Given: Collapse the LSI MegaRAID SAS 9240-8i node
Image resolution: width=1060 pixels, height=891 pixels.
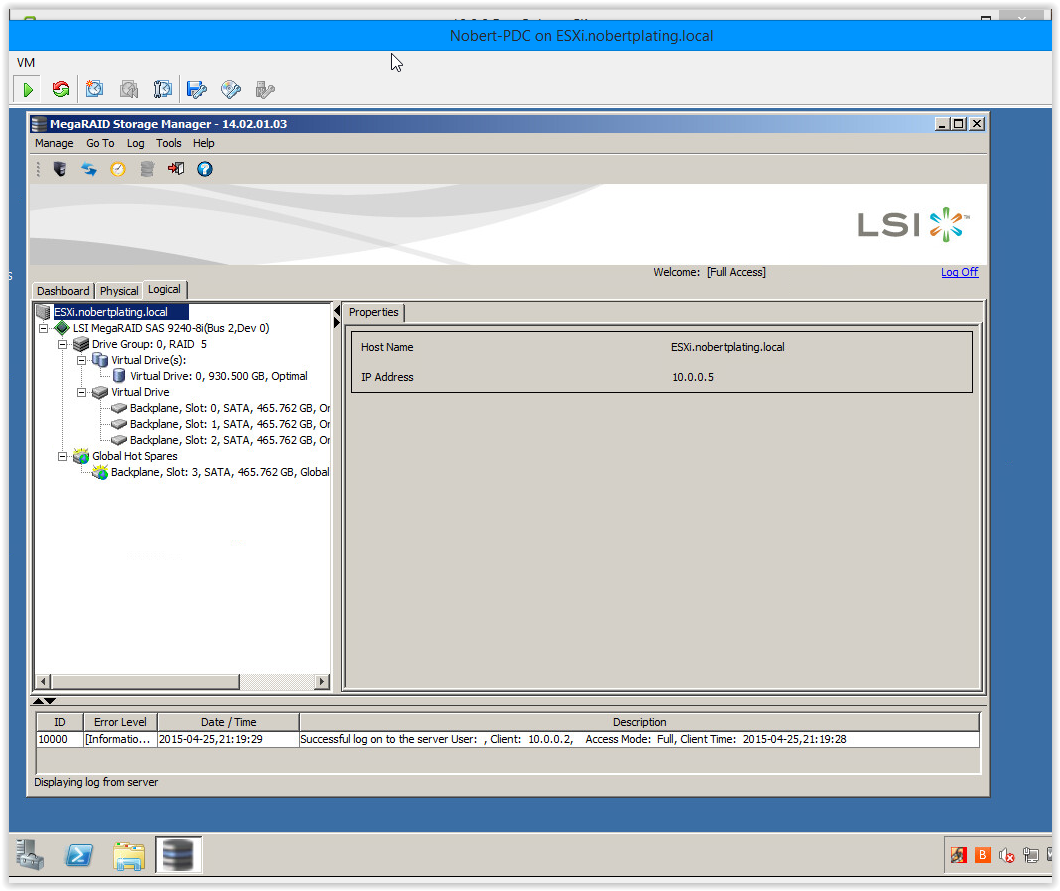Looking at the screenshot, I should 43,329.
